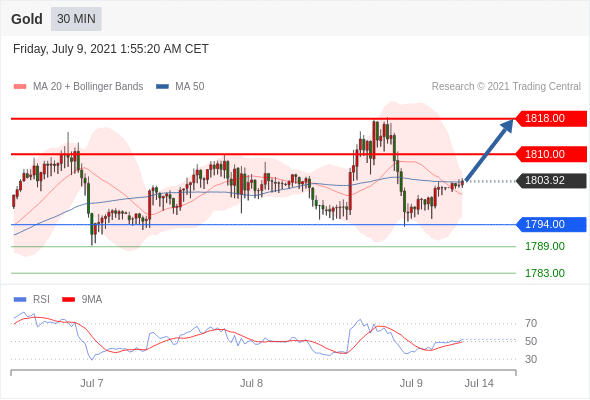Click the MA 20 + Bollinger Bands legend swatch
This screenshot has height=400, width=590.
pyautogui.click(x=20, y=87)
